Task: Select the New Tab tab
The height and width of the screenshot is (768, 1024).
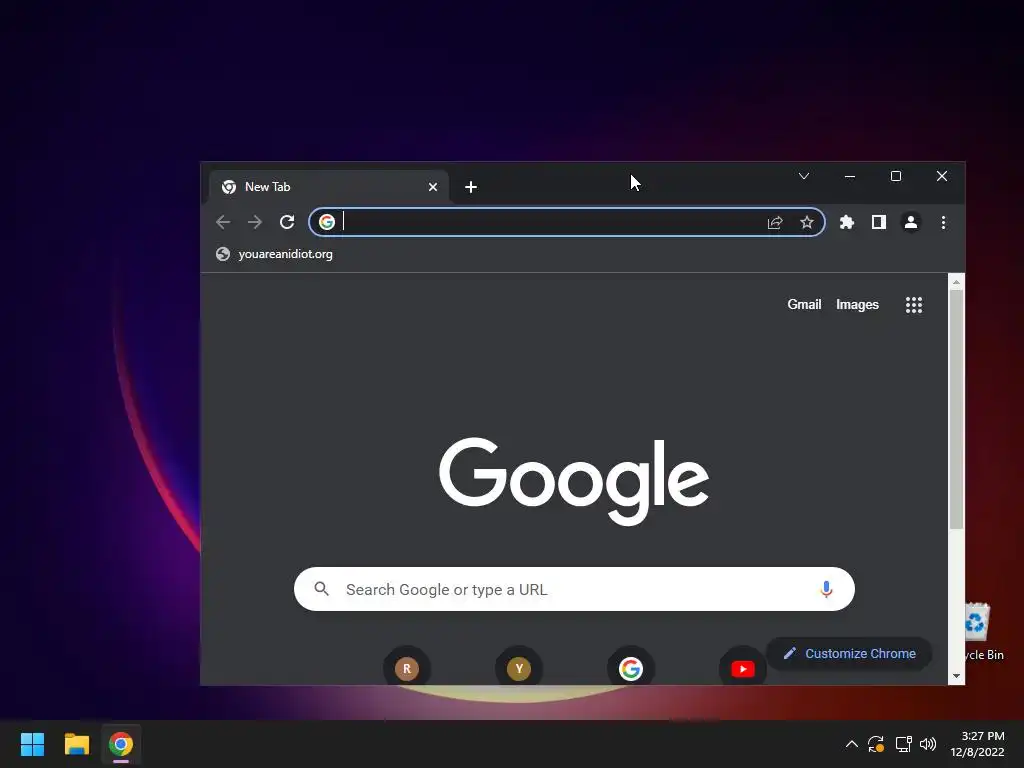Action: coord(328,187)
